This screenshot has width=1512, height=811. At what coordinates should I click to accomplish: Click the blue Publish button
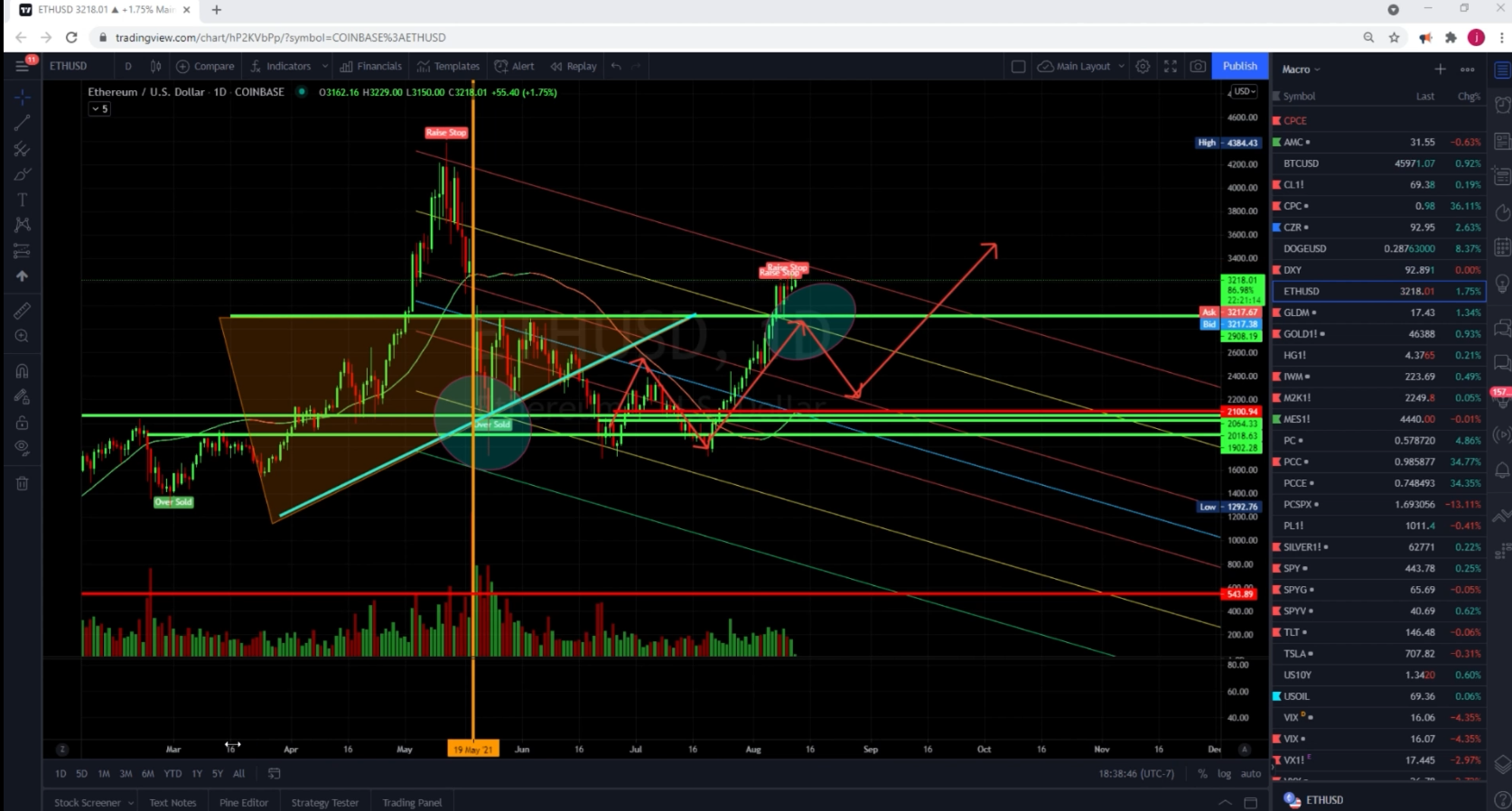click(x=1239, y=66)
